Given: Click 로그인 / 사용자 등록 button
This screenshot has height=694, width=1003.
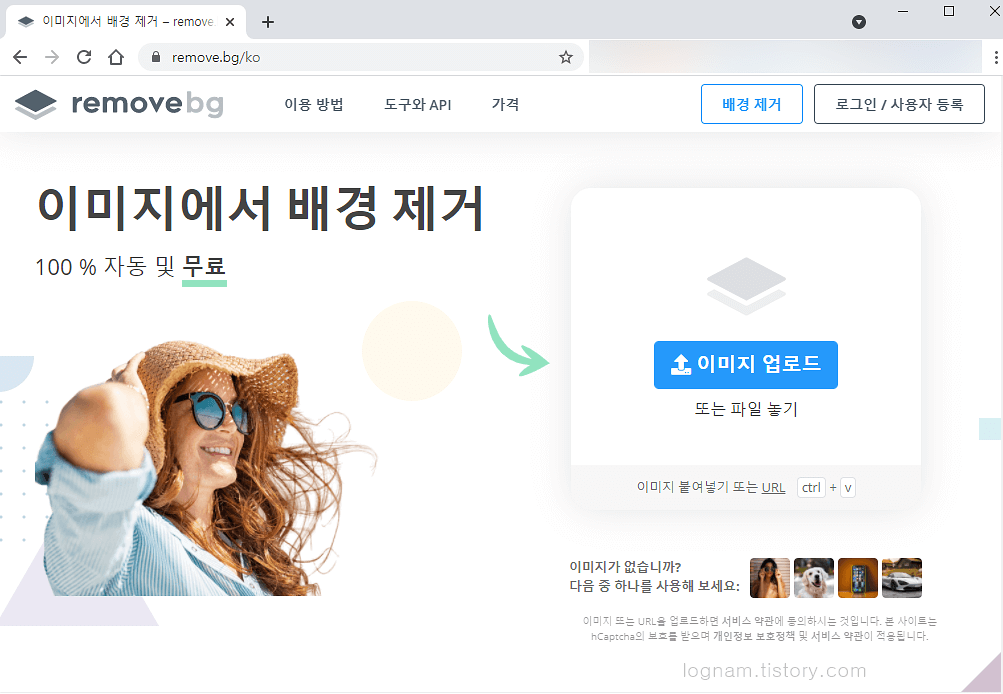Looking at the screenshot, I should (899, 104).
